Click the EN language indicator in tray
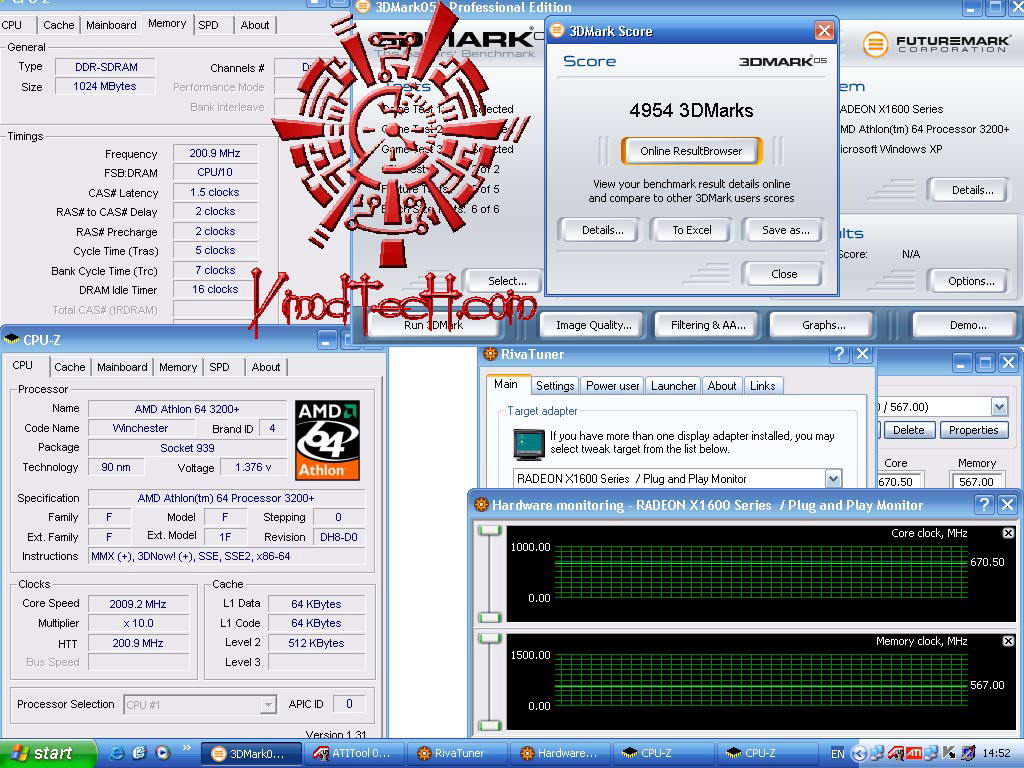Viewport: 1024px width, 768px height. [838, 754]
